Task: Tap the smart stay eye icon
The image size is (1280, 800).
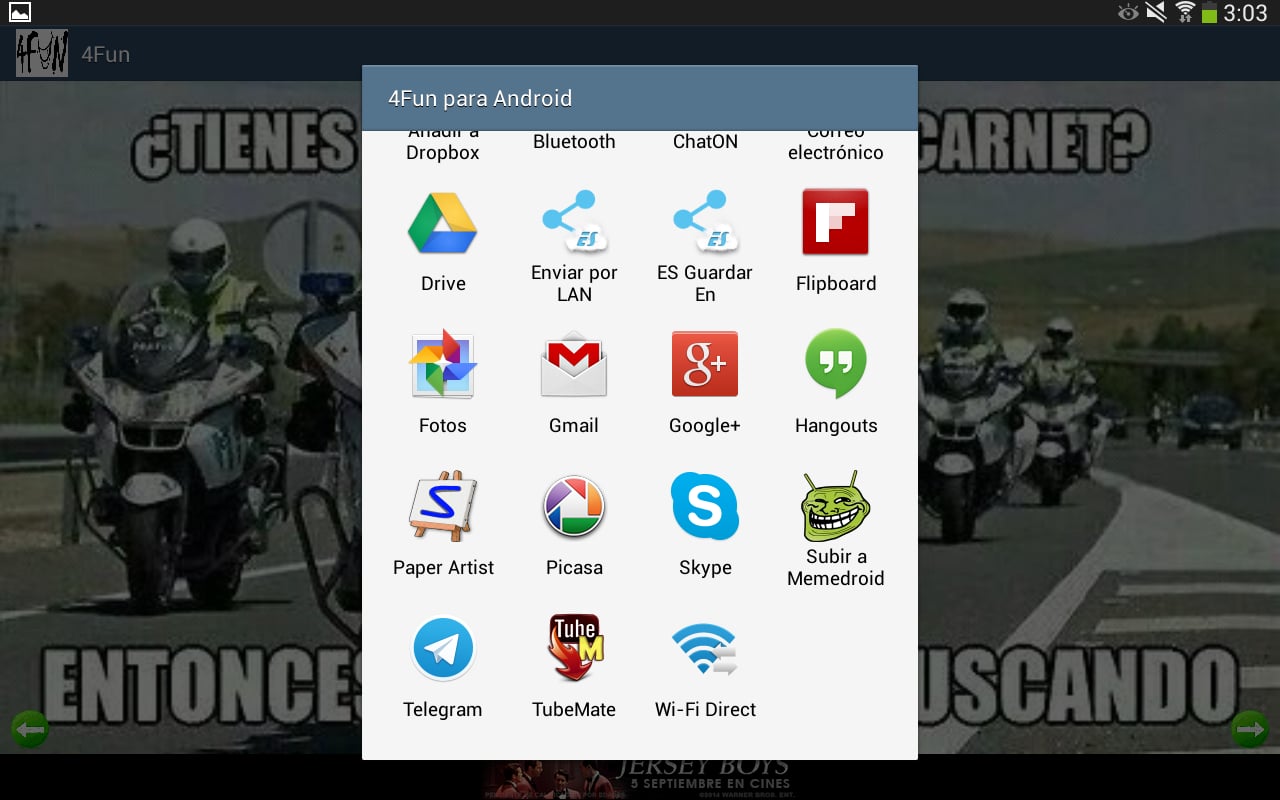Action: pos(1129,12)
